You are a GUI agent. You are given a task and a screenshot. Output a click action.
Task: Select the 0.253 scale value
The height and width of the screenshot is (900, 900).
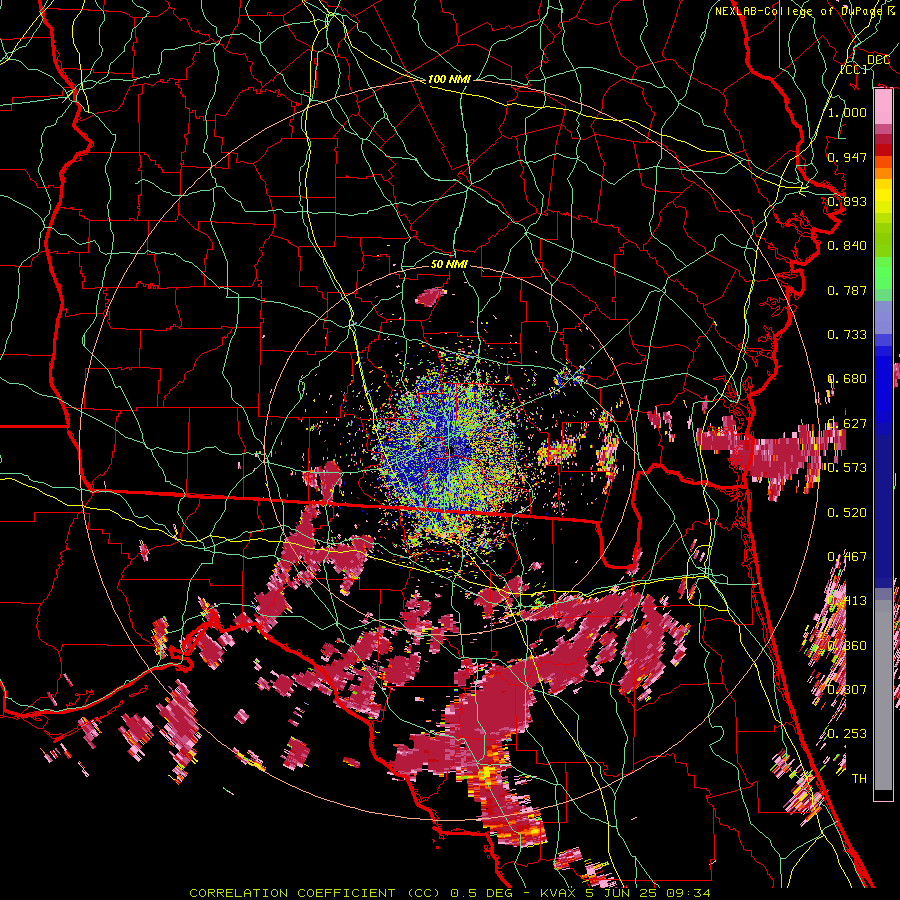[x=847, y=734]
